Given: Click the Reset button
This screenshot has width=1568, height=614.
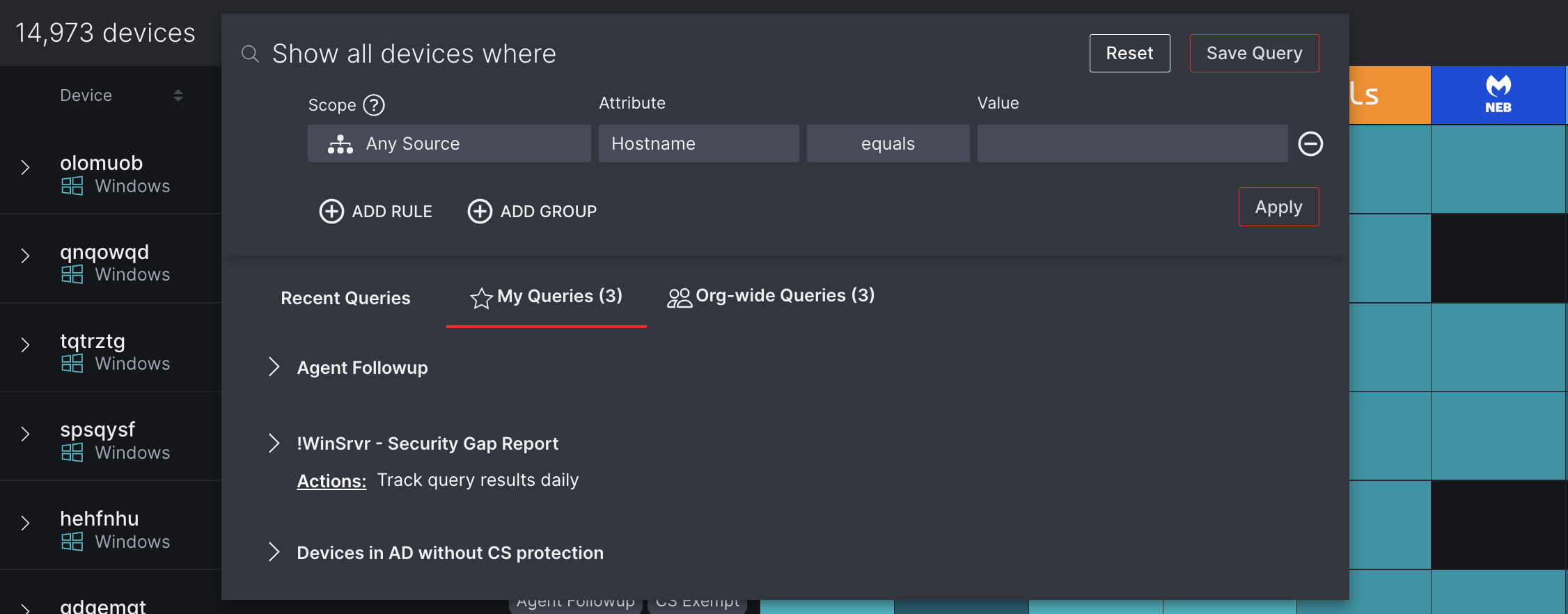Looking at the screenshot, I should (x=1129, y=53).
